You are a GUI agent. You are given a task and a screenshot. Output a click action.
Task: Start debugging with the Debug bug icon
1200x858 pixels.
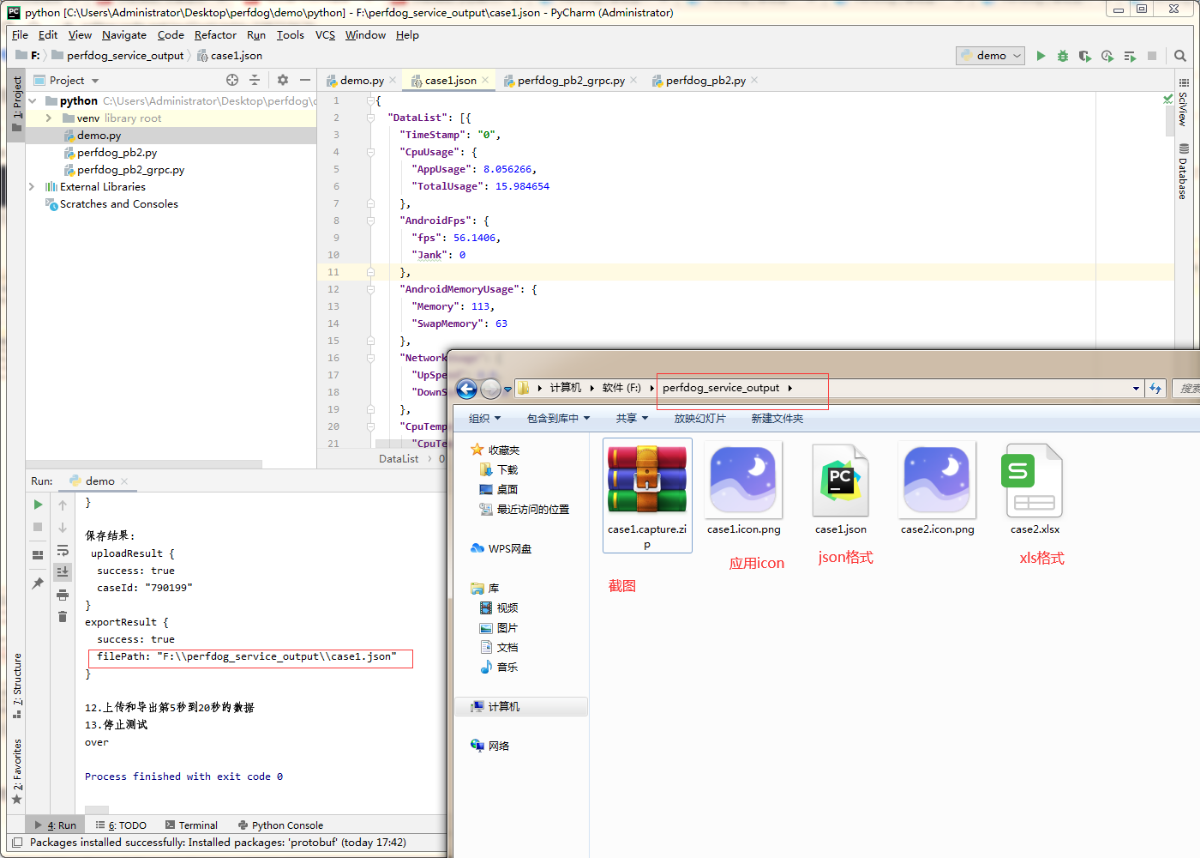1063,56
